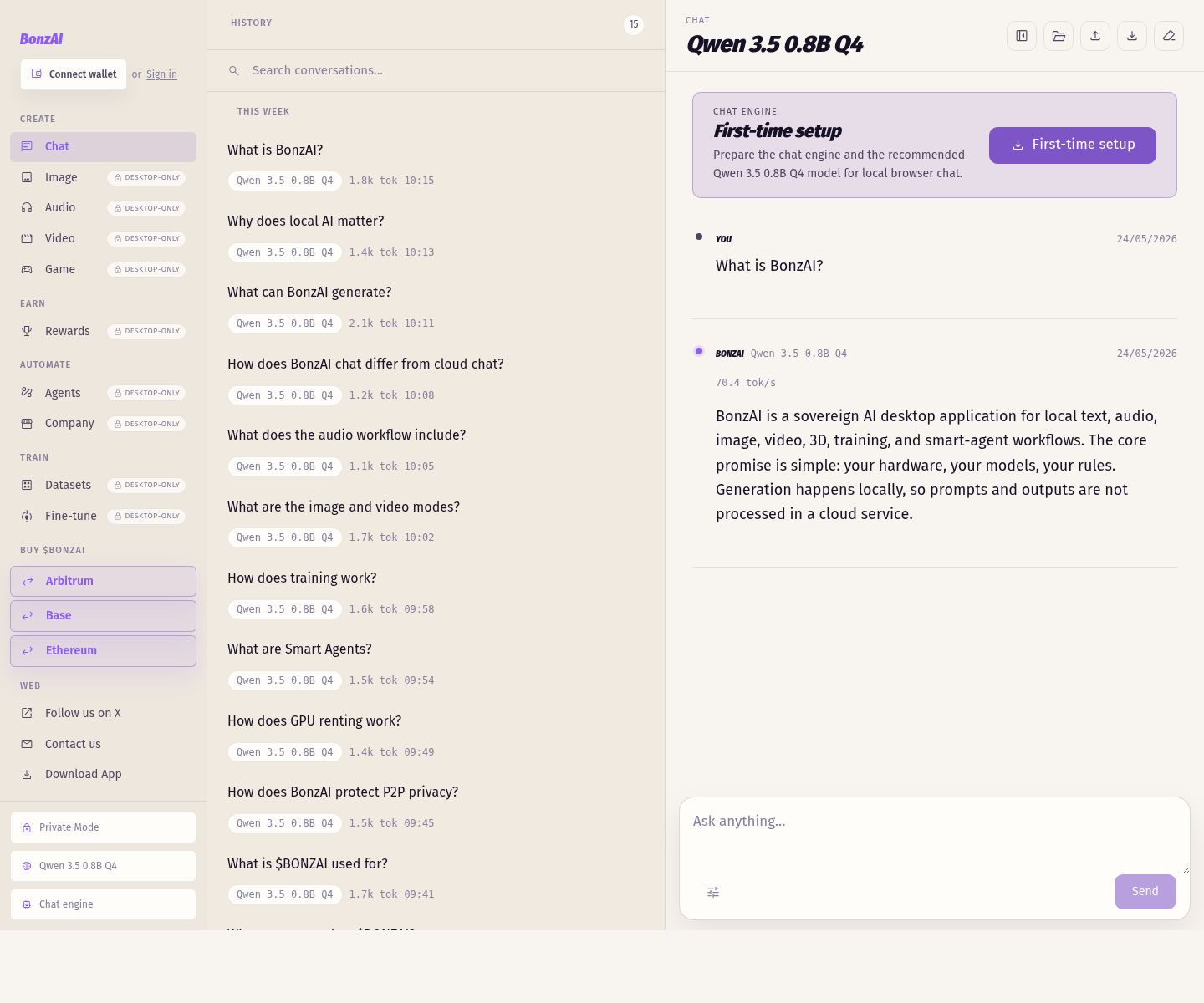This screenshot has width=1204, height=1003.
Task: Click the Game controller icon
Action: point(27,269)
